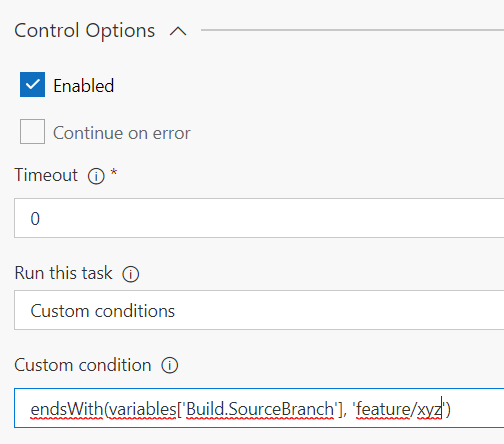This screenshot has height=444, width=504.
Task: Show info tooltip for Timeout
Action: pos(96,176)
